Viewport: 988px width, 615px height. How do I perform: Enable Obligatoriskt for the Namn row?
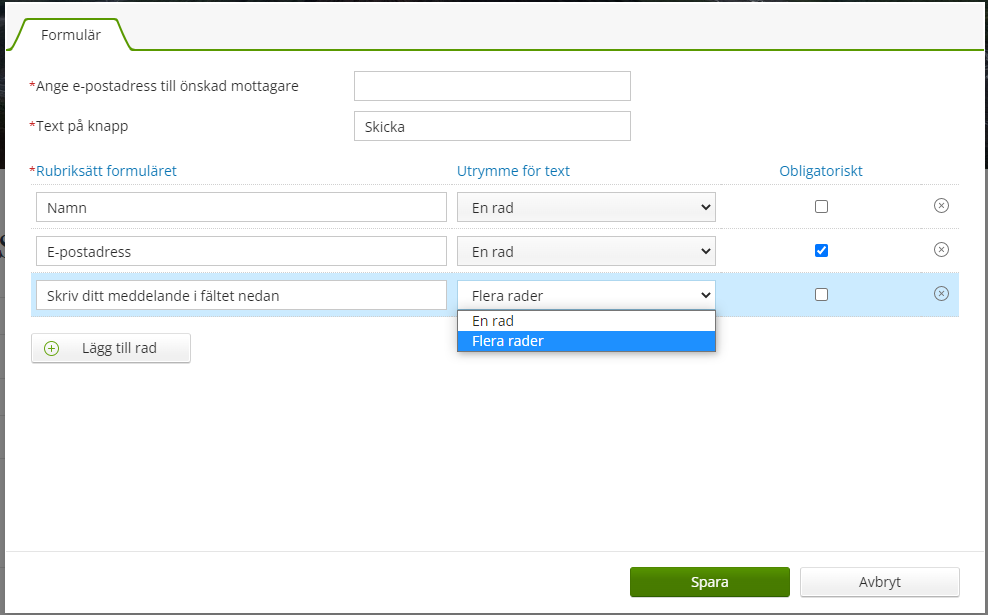pos(821,207)
